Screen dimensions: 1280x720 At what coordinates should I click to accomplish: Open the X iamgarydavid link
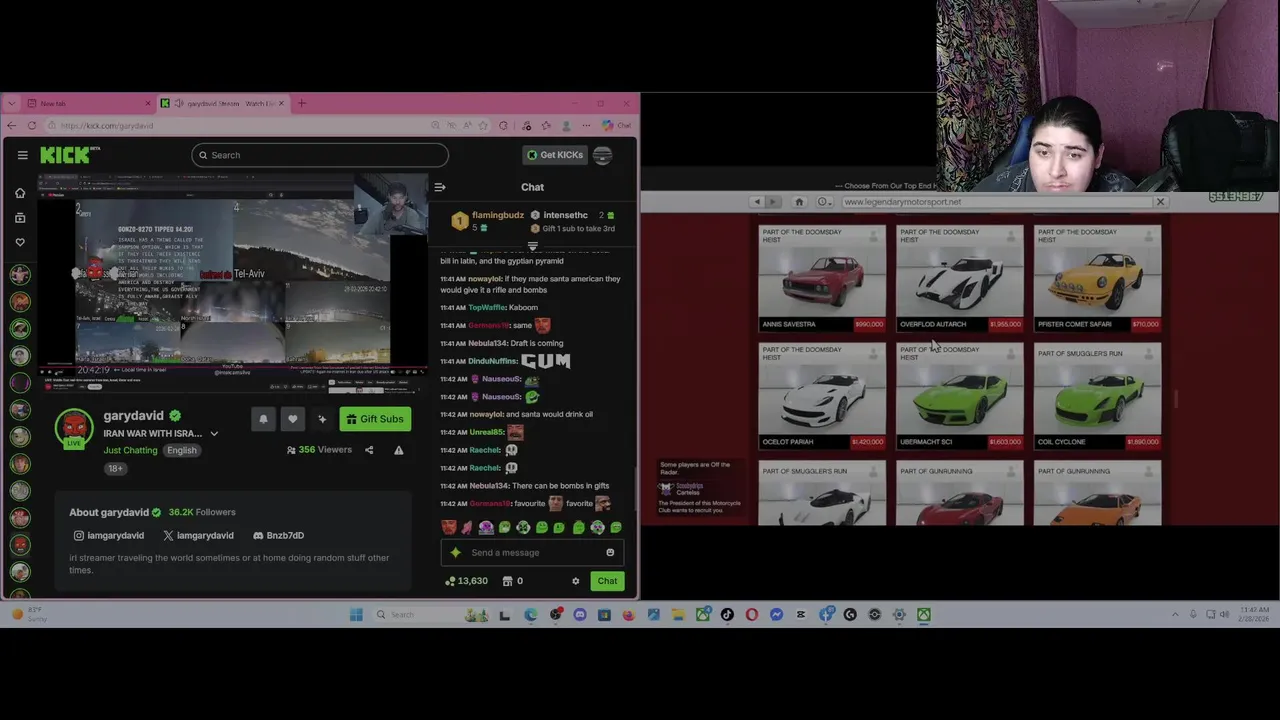198,536
